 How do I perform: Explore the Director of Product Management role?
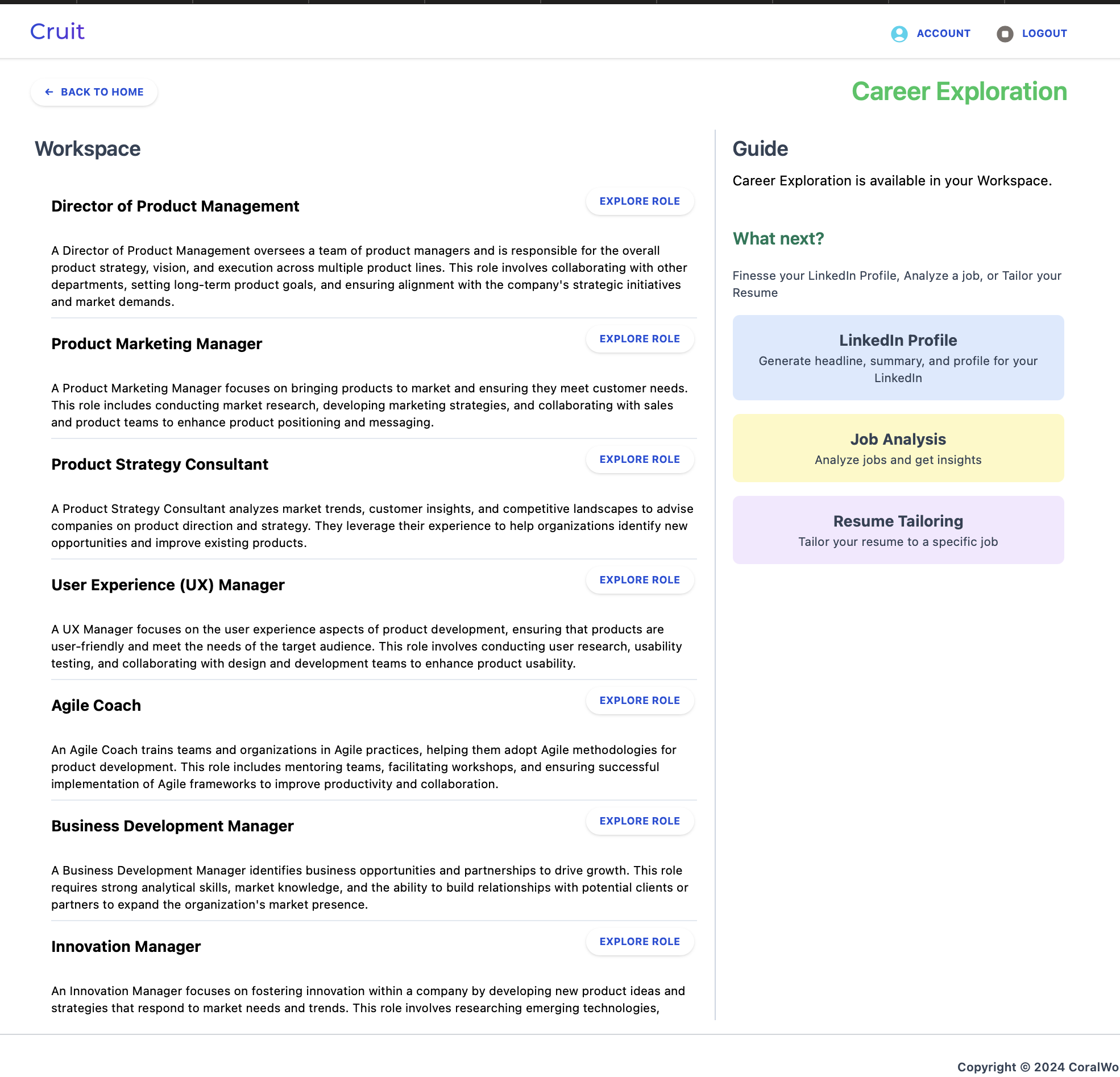pos(640,201)
